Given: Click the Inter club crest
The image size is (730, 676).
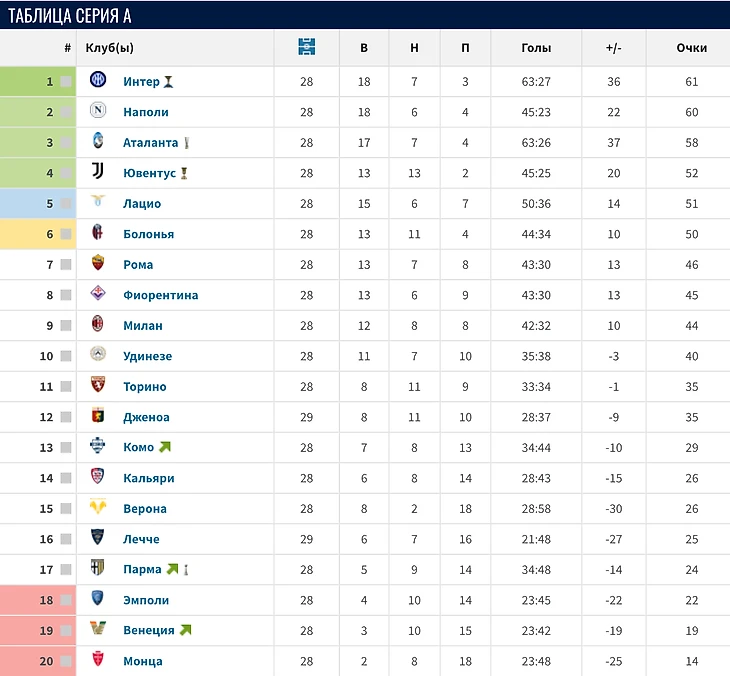Looking at the screenshot, I should point(98,81).
